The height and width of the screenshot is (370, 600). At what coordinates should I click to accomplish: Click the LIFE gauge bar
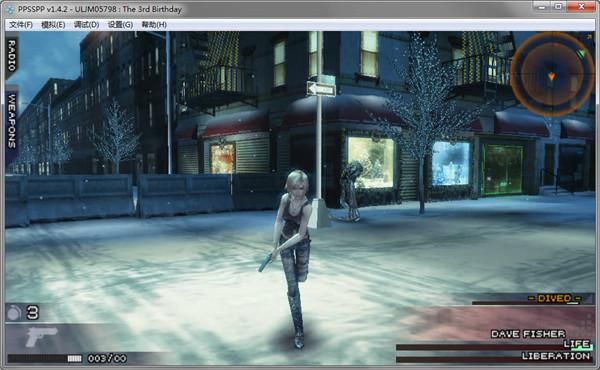pos(494,347)
